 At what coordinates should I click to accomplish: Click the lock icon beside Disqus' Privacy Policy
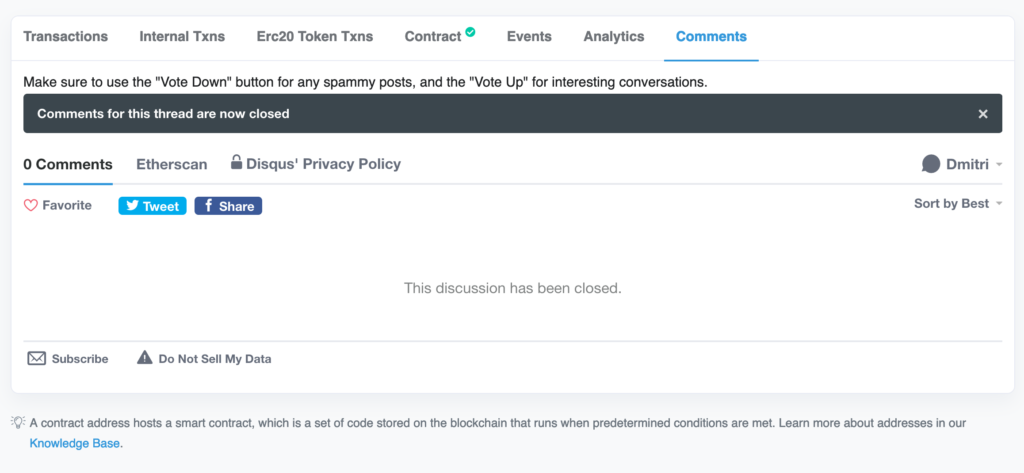tap(237, 162)
